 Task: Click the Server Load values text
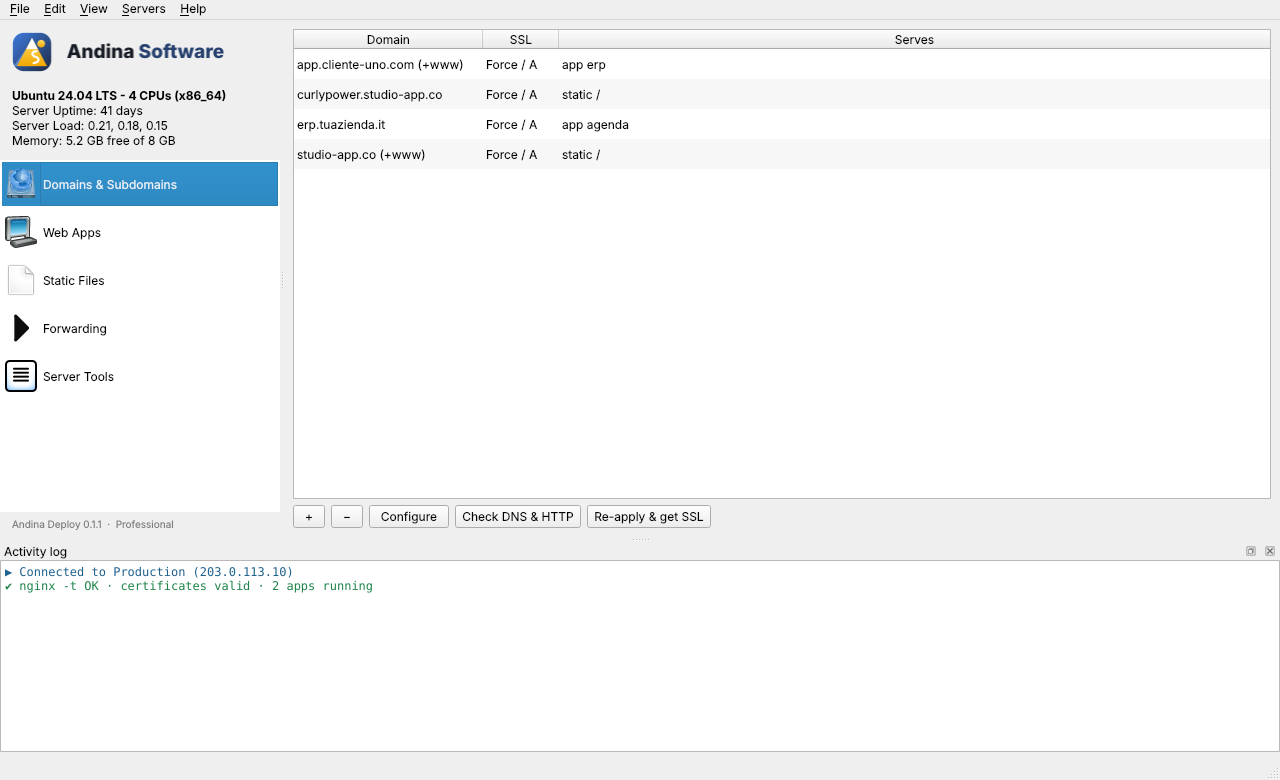pos(90,126)
